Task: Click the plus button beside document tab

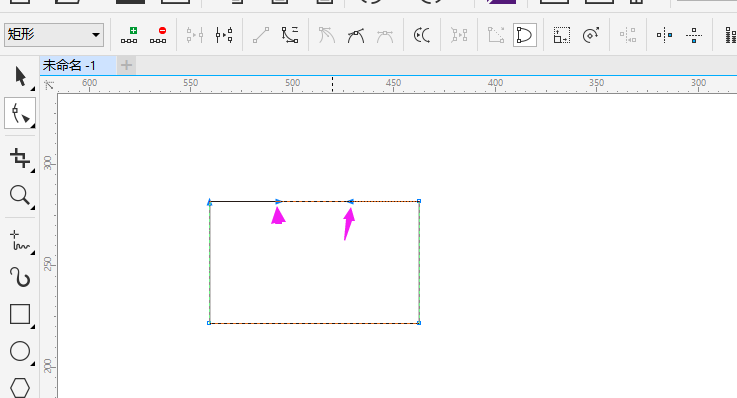Action: [126, 65]
